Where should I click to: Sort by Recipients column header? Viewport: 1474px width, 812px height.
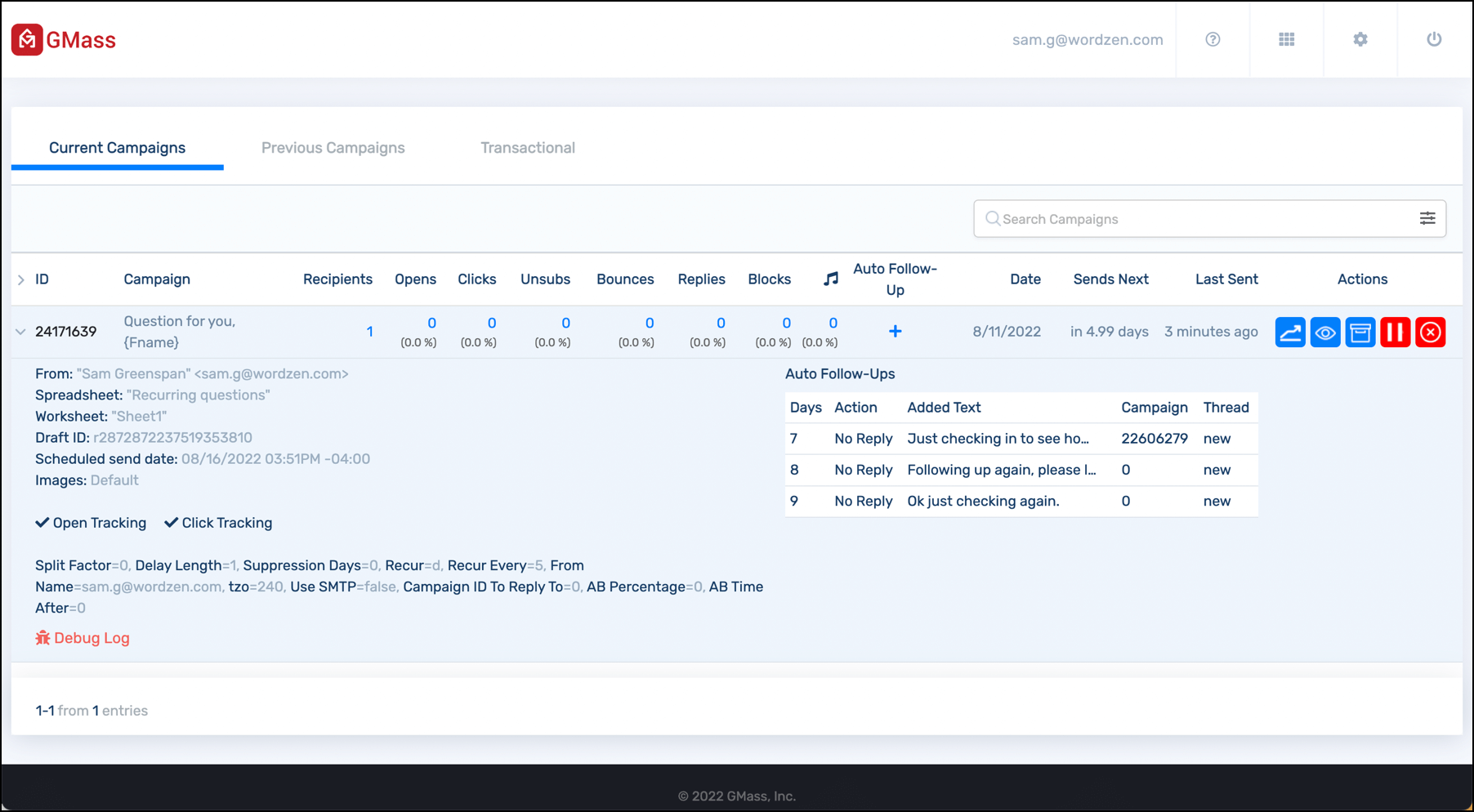337,279
